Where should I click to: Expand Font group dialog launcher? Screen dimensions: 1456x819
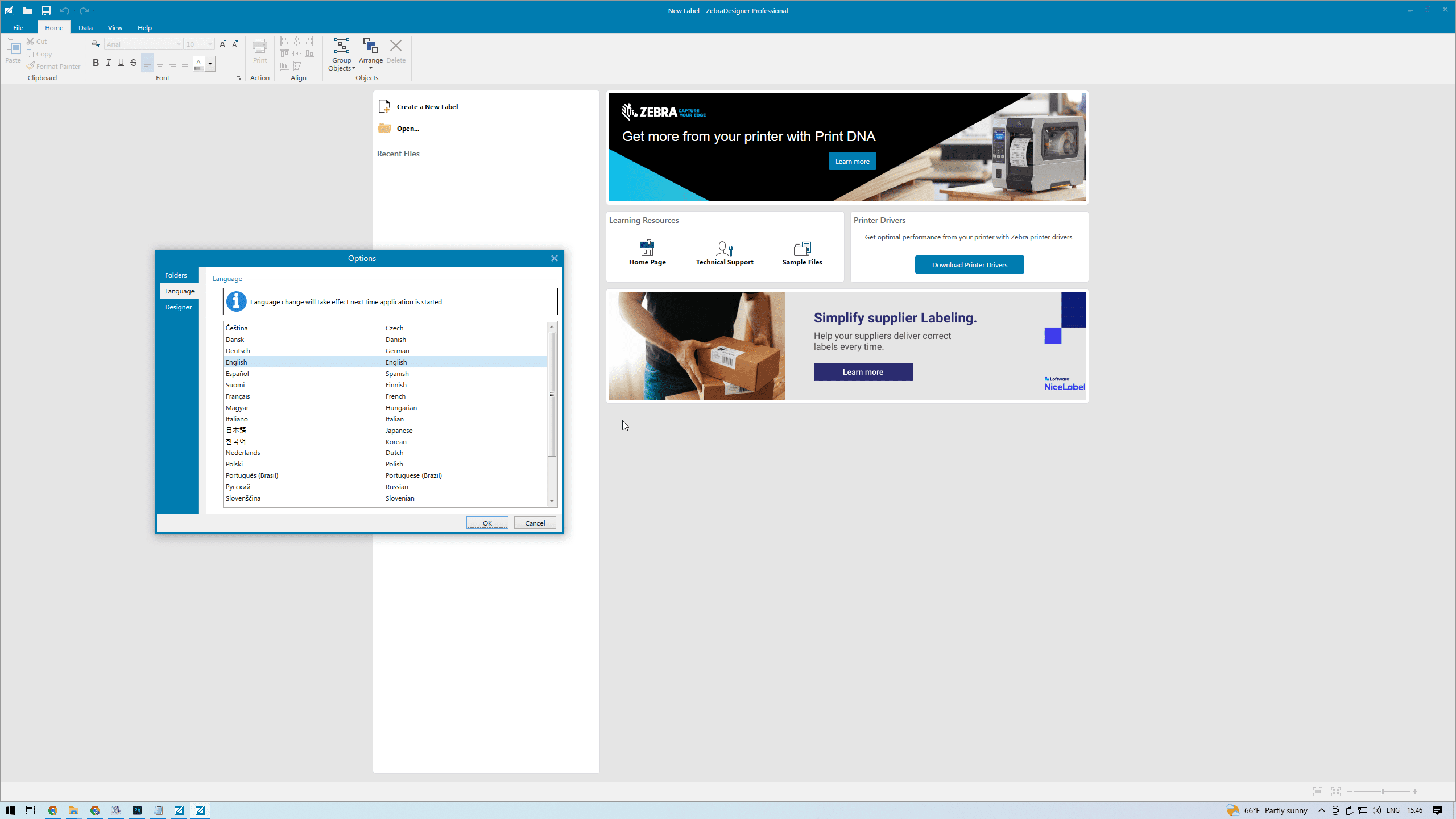[238, 78]
